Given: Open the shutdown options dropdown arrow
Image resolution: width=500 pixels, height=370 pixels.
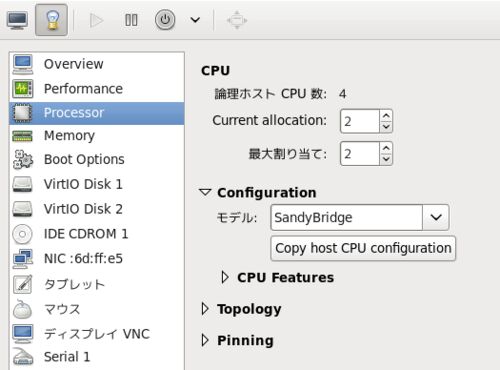Looking at the screenshot, I should (195, 20).
